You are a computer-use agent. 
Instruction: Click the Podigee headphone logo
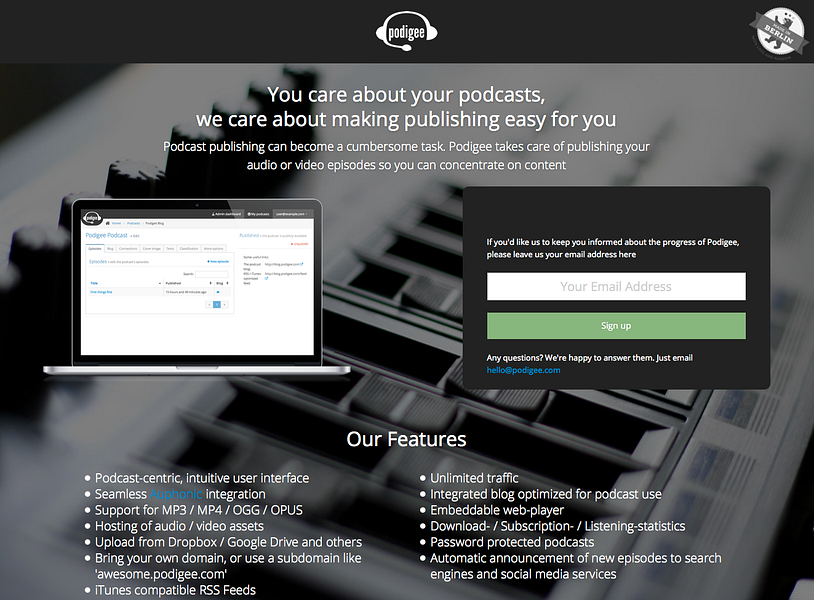click(x=406, y=31)
